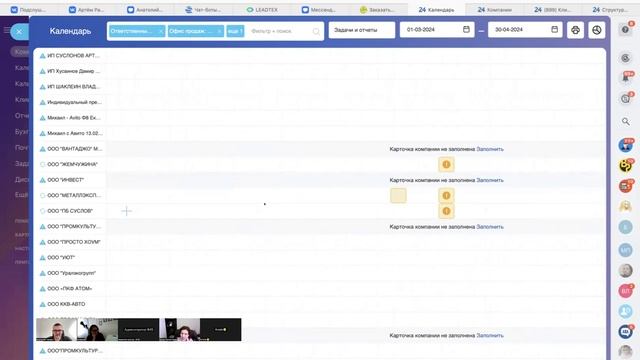Switch to the "Анатолий" browser tab
Image resolution: width=640 pixels, height=360 pixels.
pos(145,9)
